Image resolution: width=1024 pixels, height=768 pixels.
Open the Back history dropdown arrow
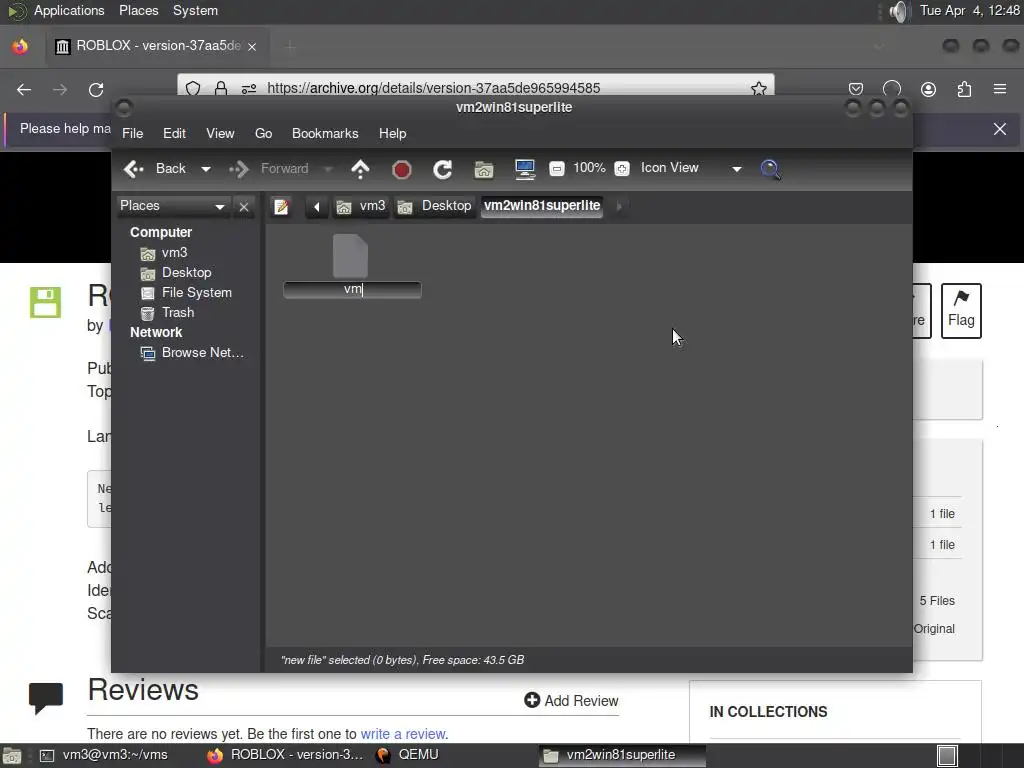click(x=206, y=169)
